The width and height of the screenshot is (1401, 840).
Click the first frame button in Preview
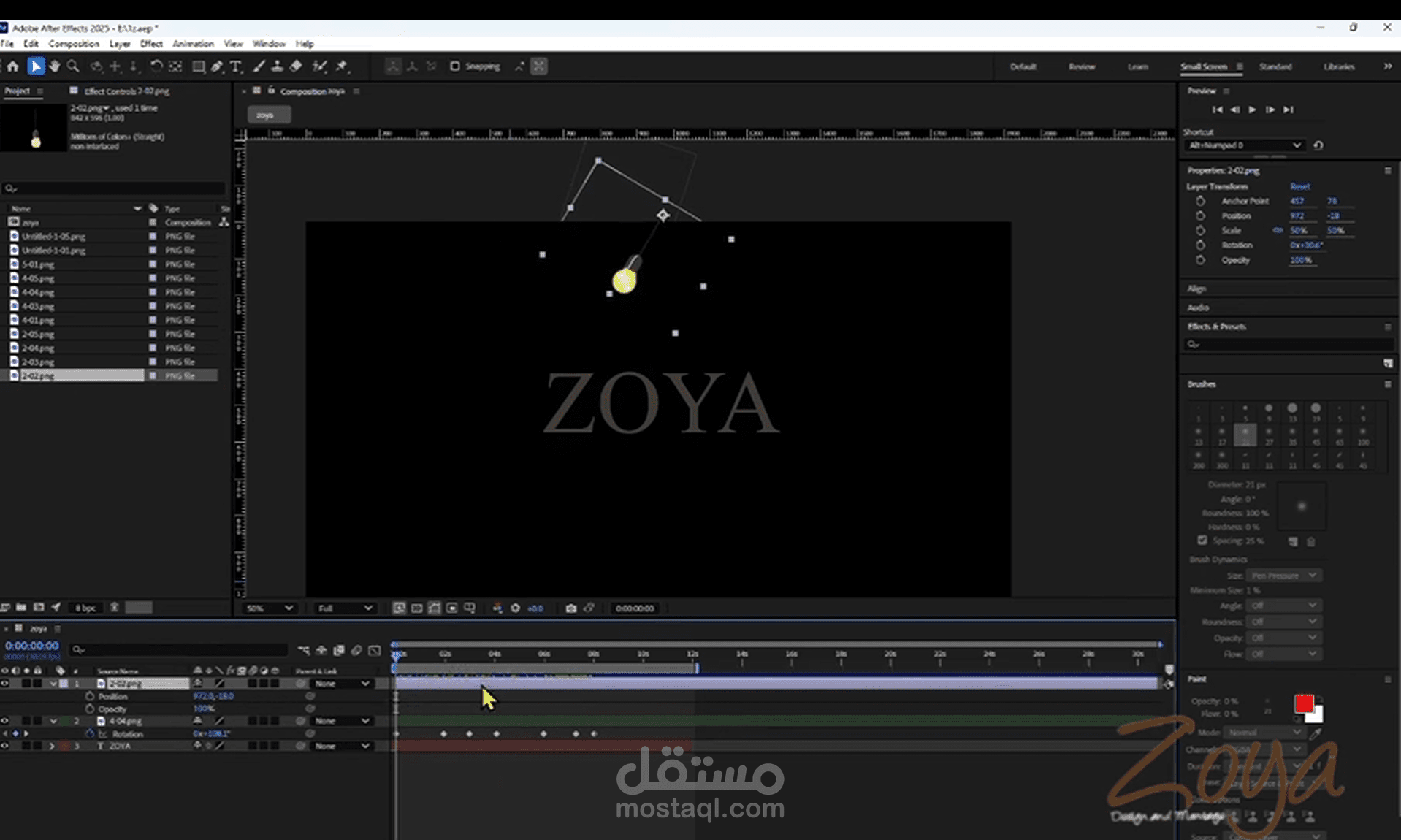[1217, 110]
